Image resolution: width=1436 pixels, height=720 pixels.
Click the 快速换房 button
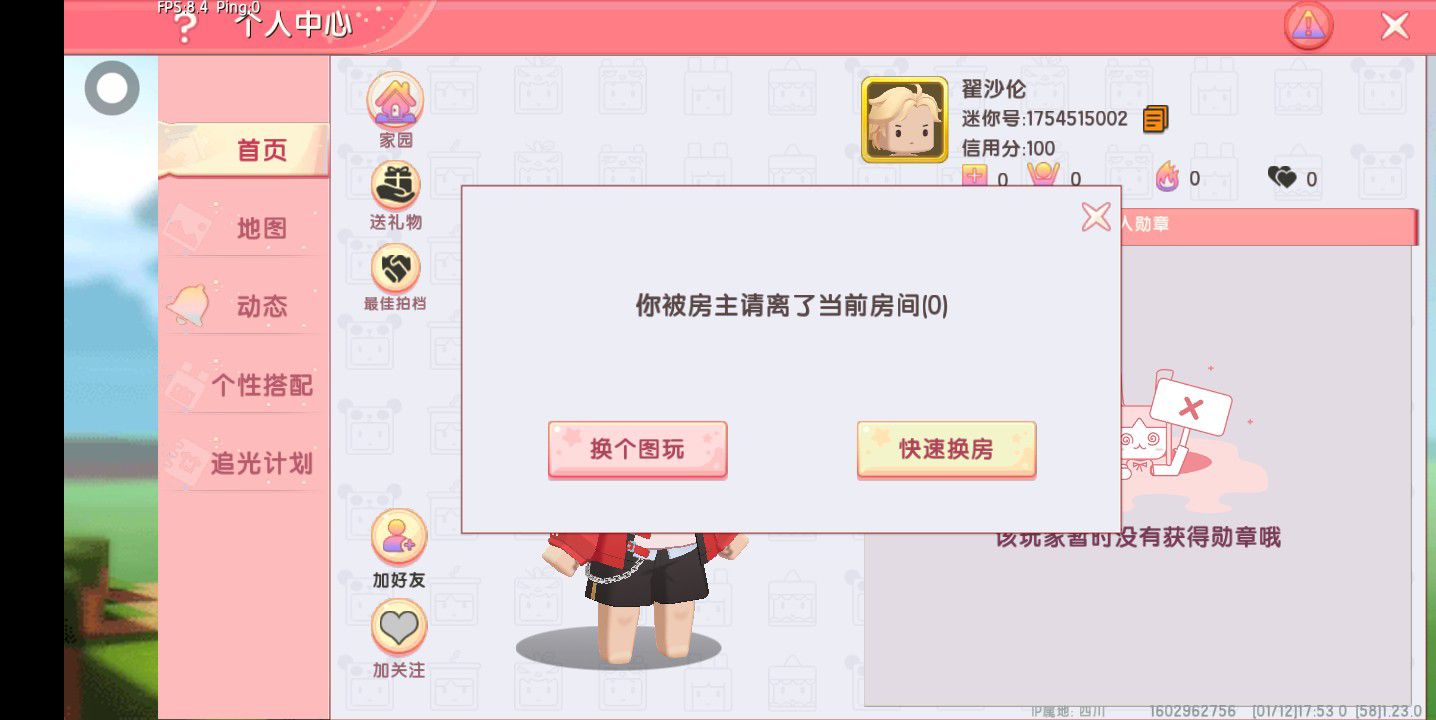tap(946, 449)
